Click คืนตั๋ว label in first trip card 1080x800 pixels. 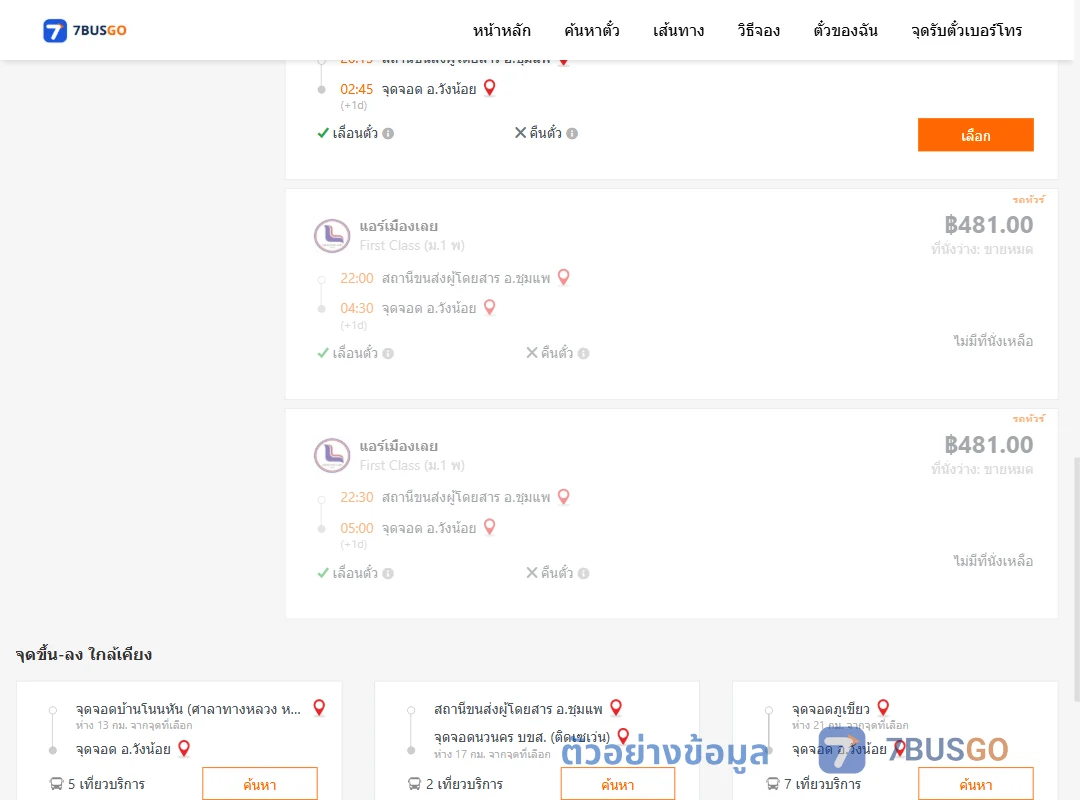(x=546, y=133)
